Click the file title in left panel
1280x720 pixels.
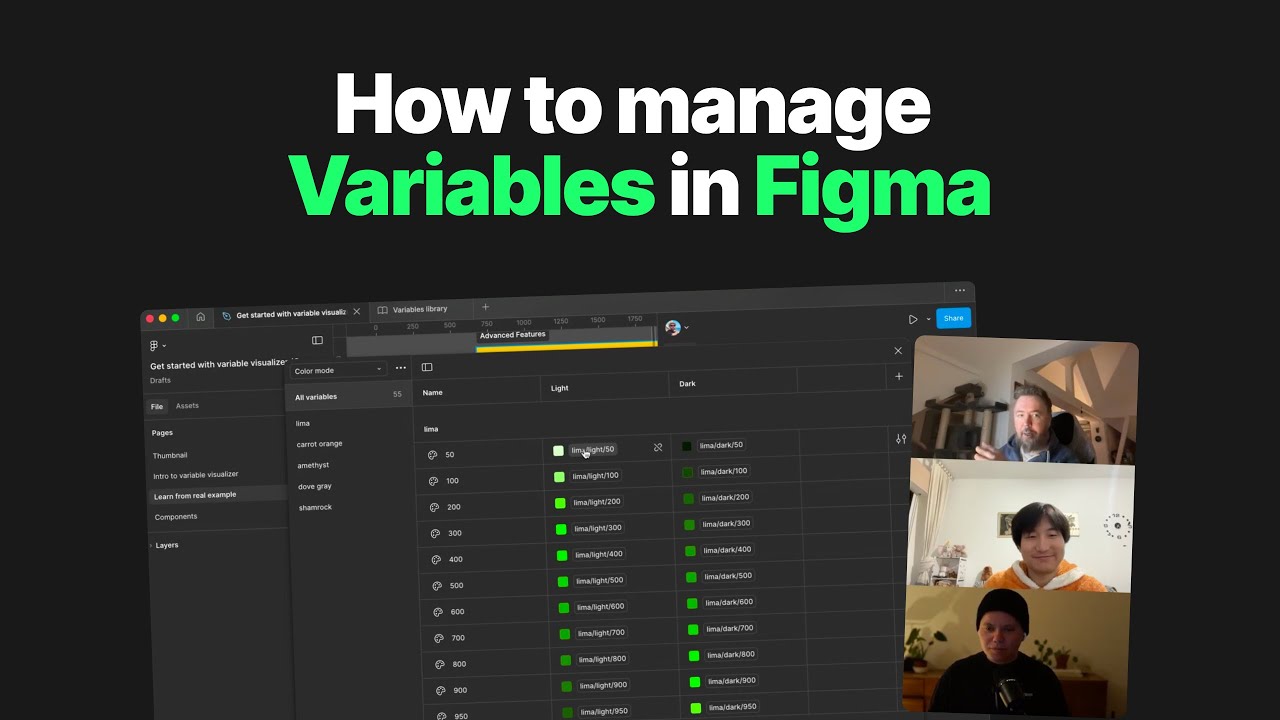[219, 364]
